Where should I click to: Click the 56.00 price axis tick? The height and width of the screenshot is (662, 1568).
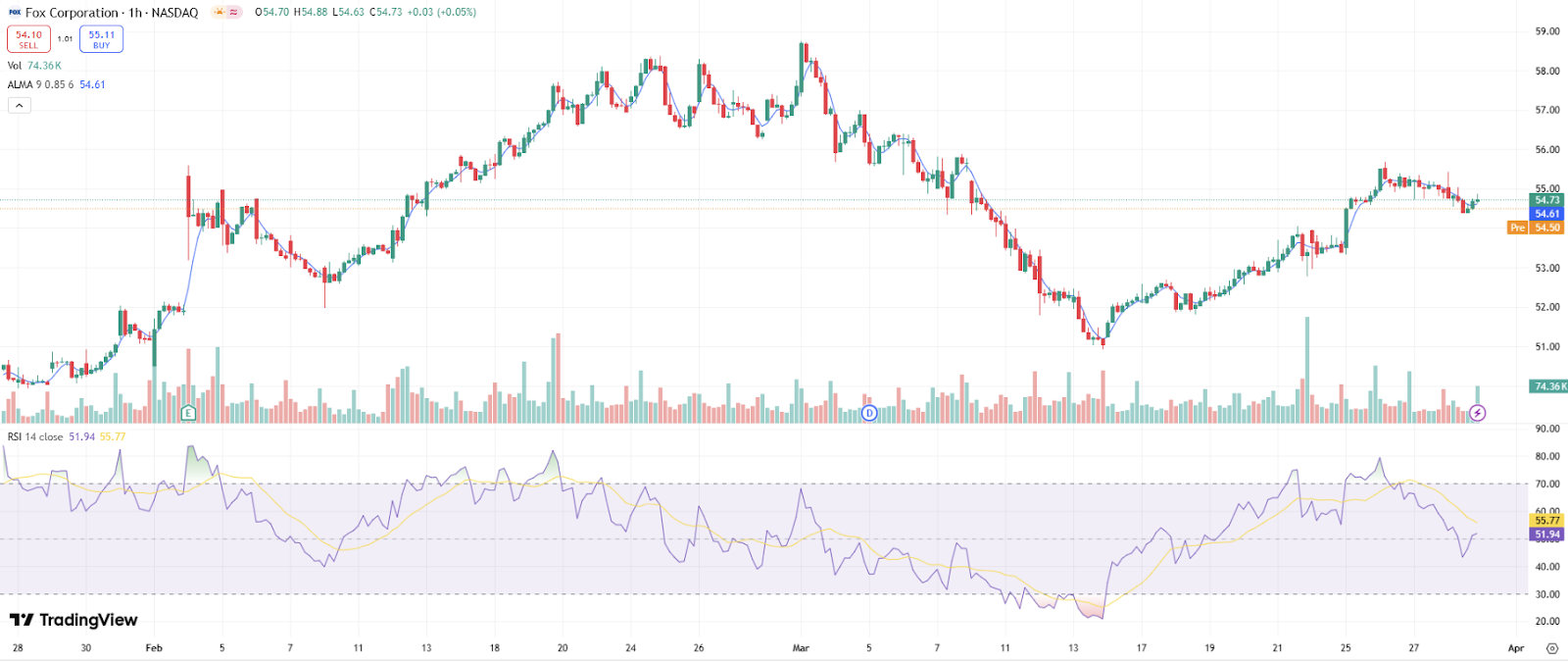pyautogui.click(x=1547, y=150)
